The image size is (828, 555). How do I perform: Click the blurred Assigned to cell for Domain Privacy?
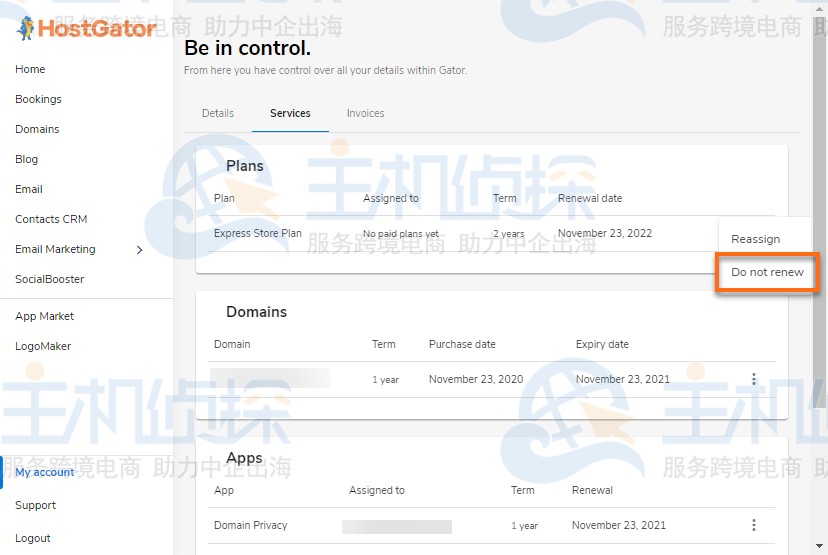[x=397, y=527]
